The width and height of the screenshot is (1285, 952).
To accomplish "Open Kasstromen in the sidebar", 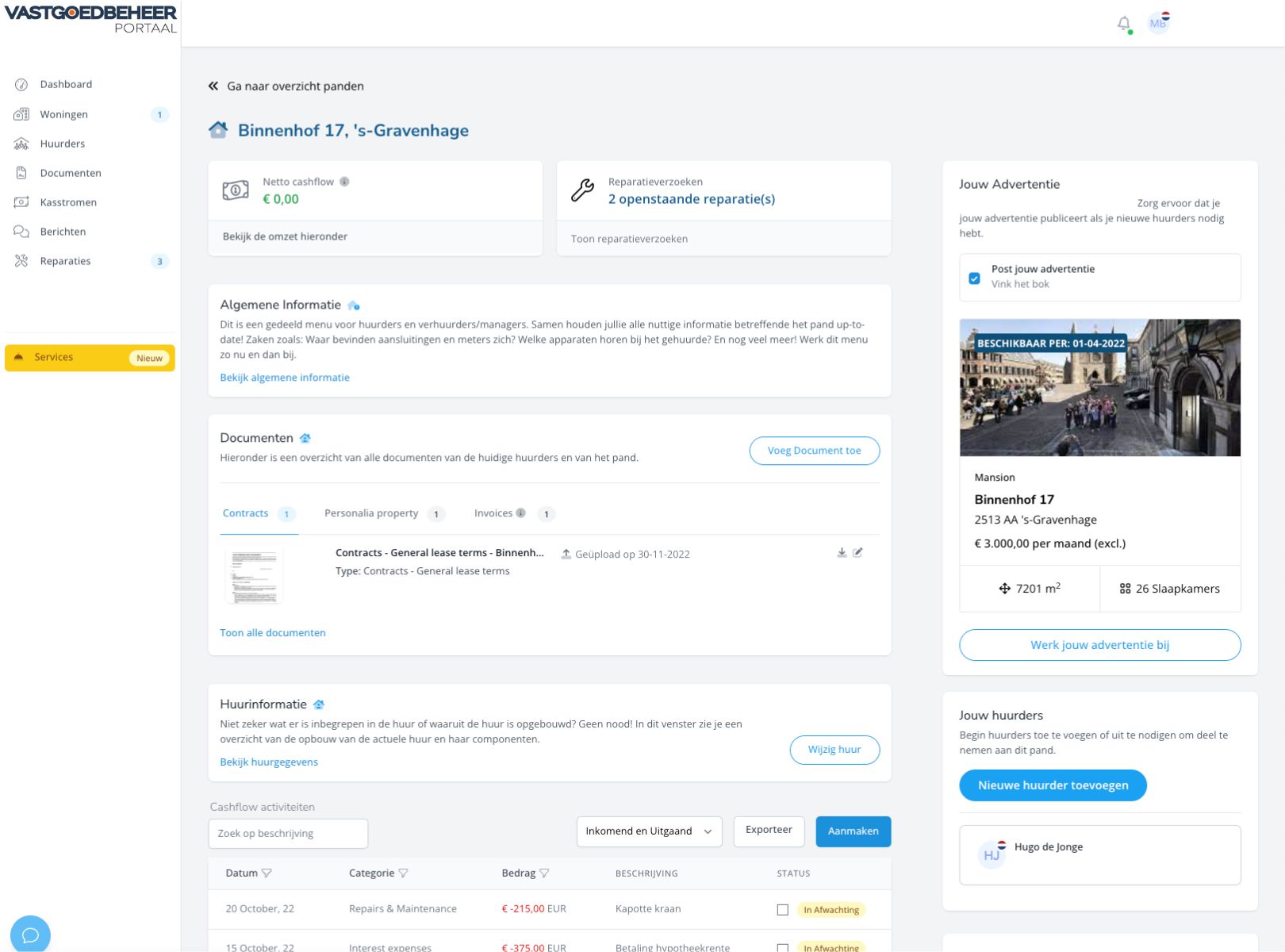I will [68, 202].
